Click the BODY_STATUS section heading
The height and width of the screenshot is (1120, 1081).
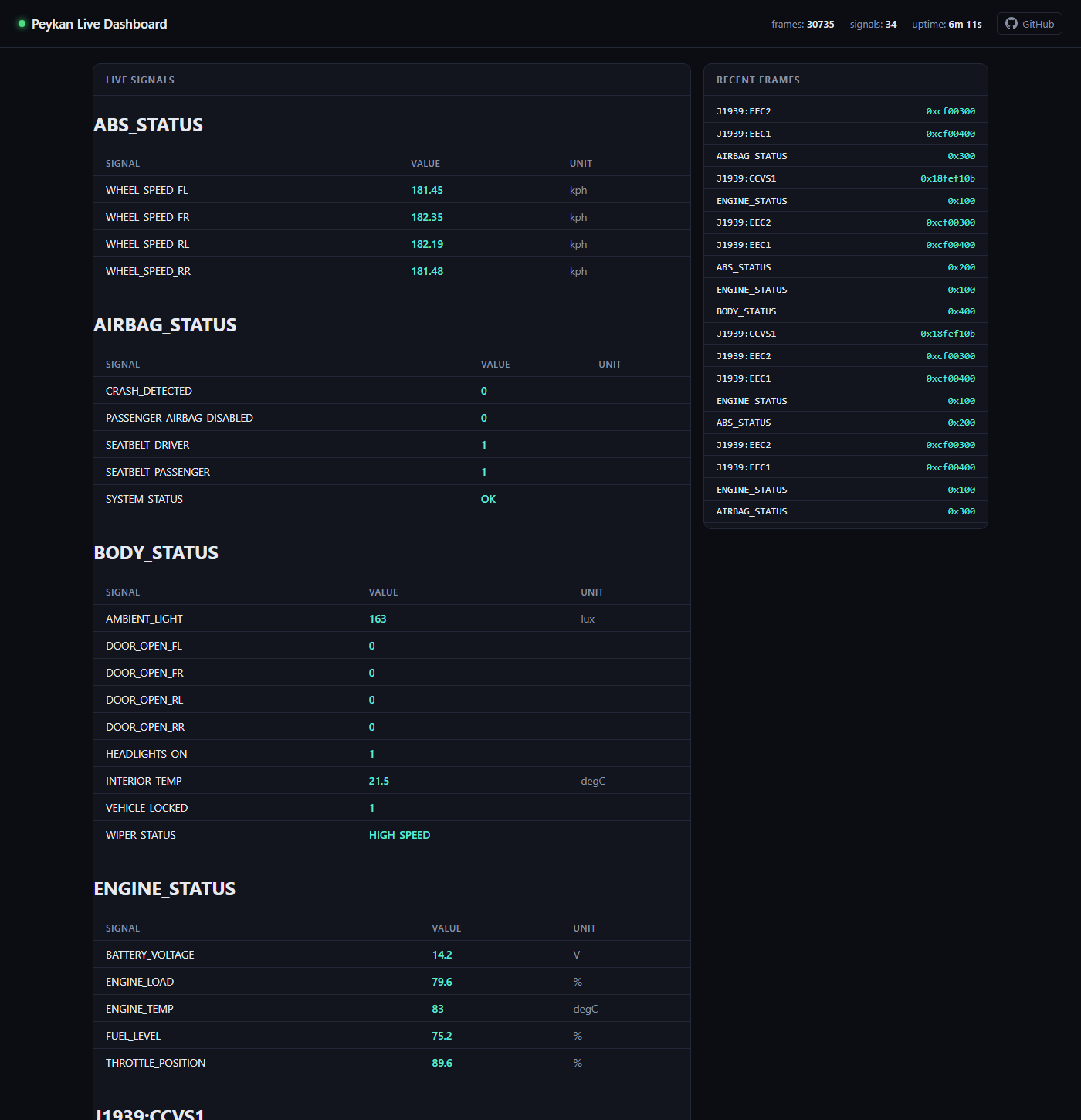(x=156, y=553)
